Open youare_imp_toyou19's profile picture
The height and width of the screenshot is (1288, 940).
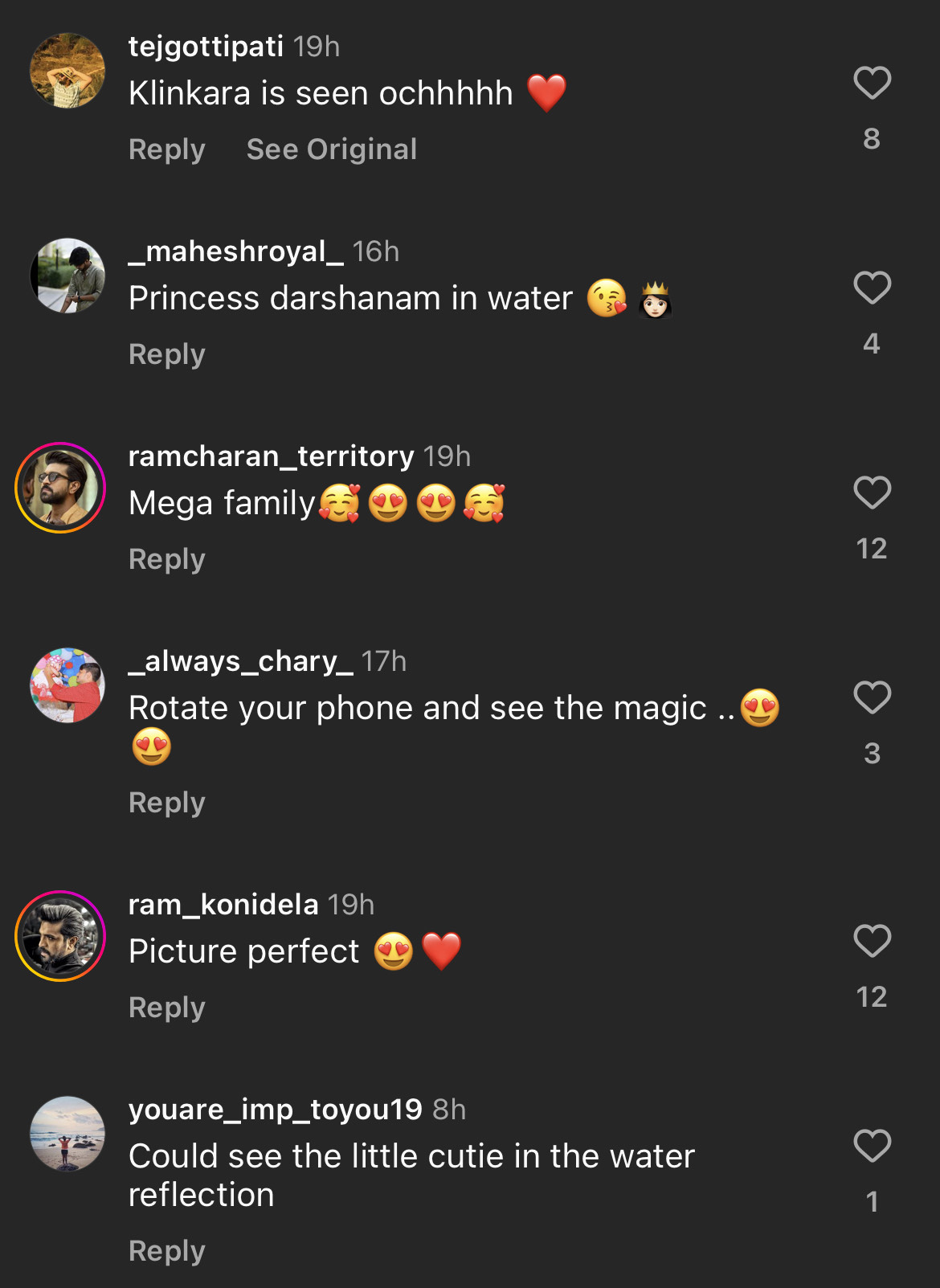point(67,1134)
